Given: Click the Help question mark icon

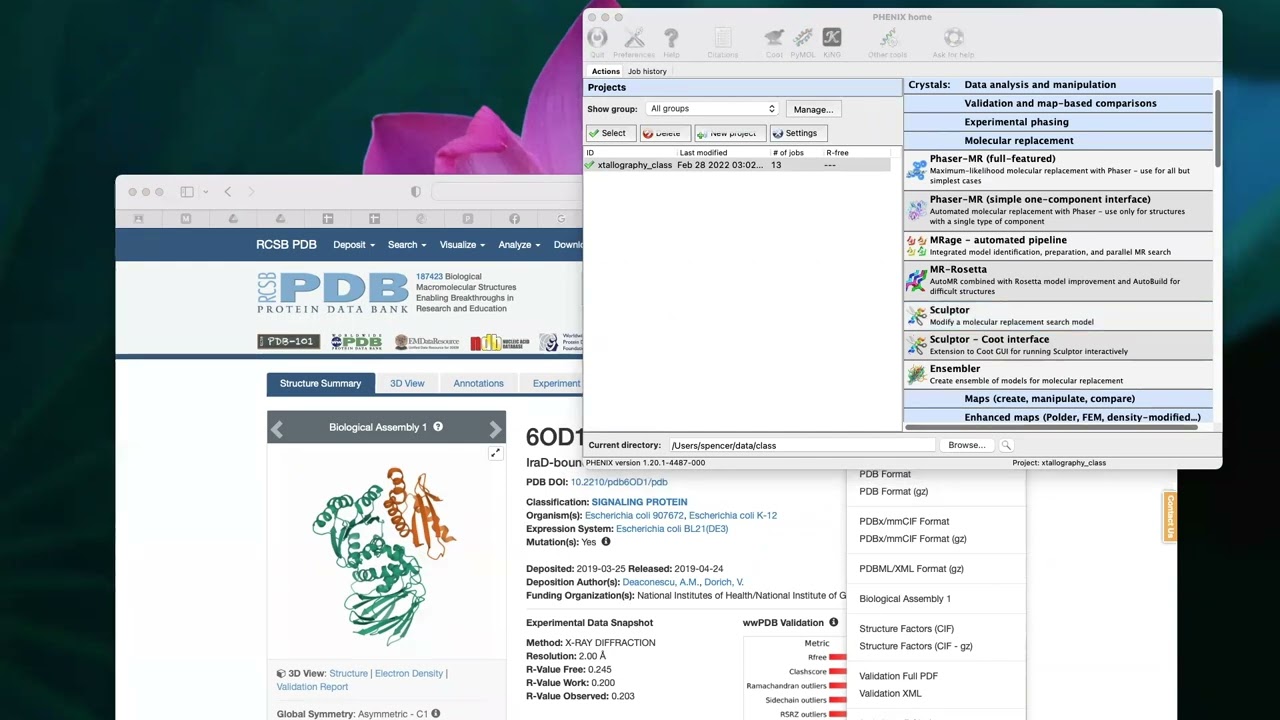Looking at the screenshot, I should tap(671, 38).
